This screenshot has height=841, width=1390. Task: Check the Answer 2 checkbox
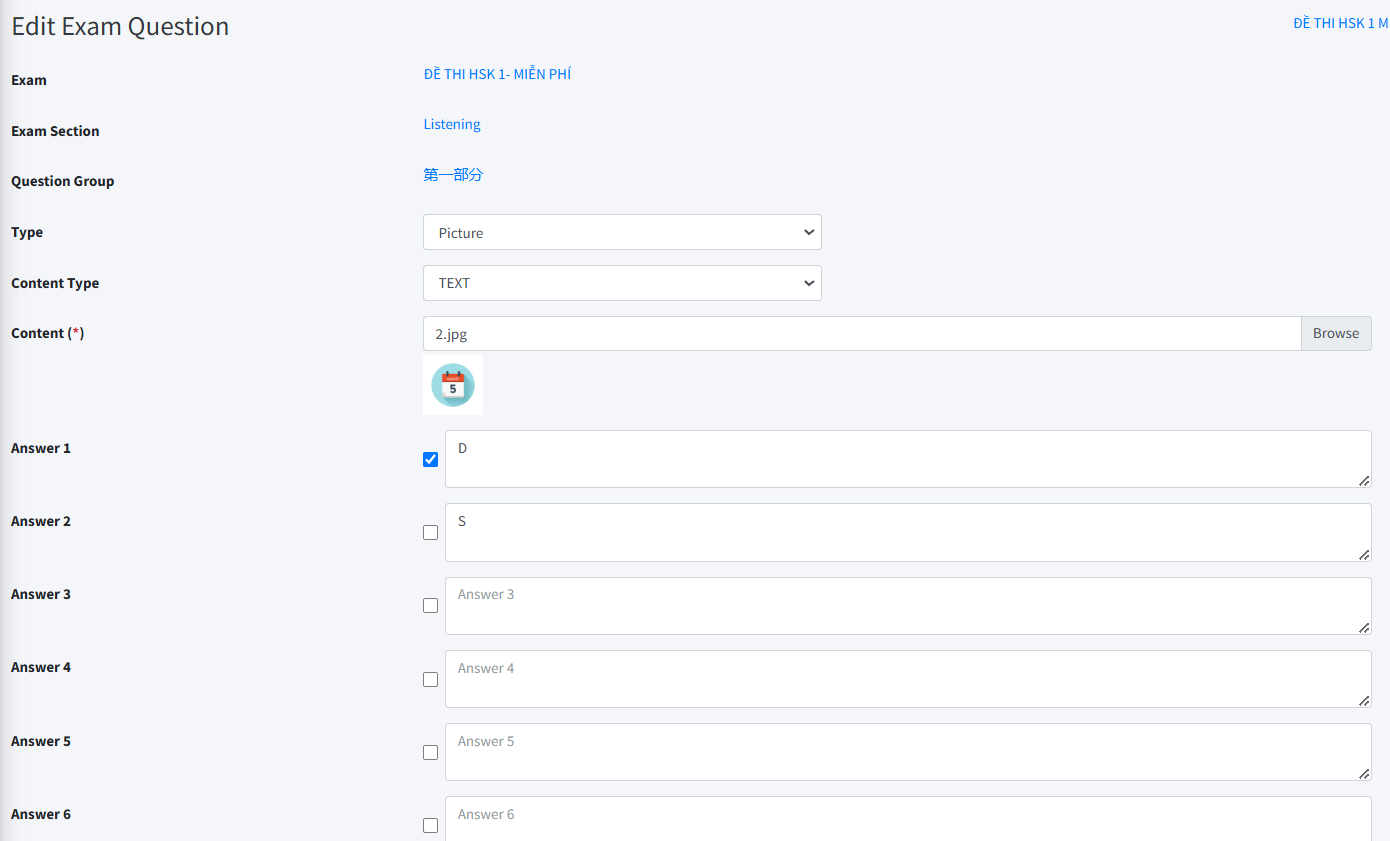(430, 533)
